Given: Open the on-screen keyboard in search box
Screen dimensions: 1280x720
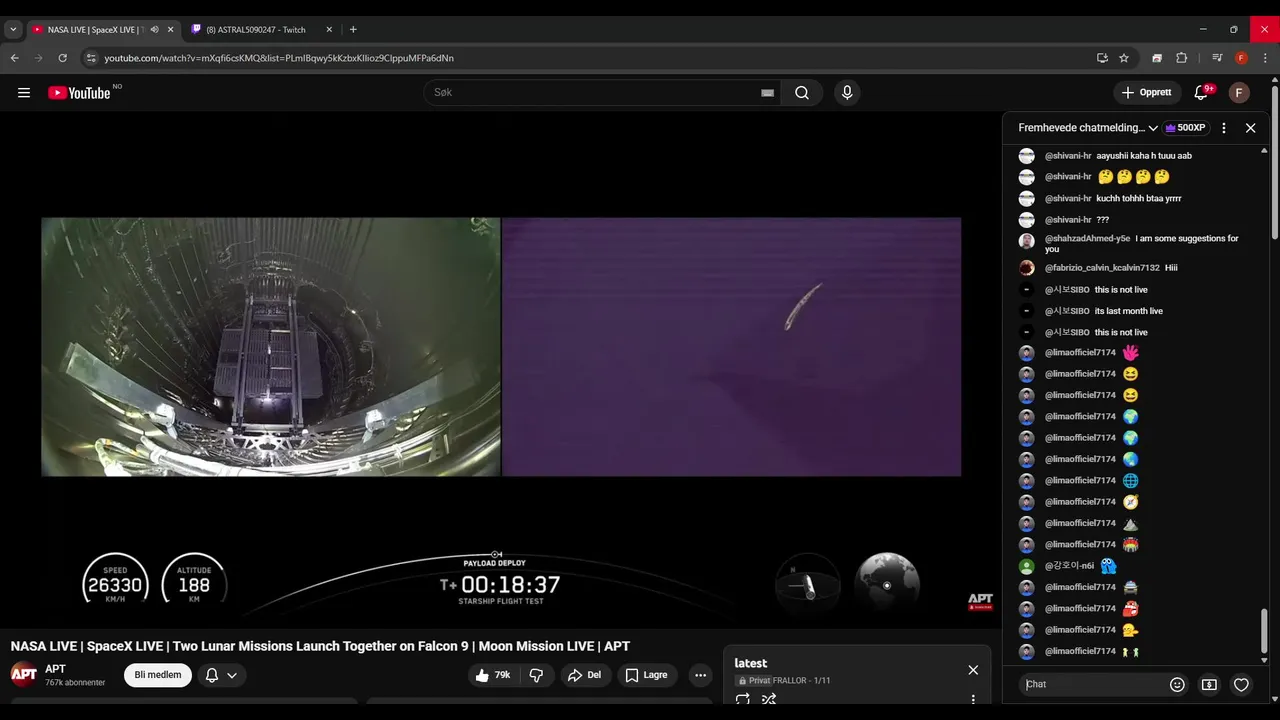Looking at the screenshot, I should [767, 93].
